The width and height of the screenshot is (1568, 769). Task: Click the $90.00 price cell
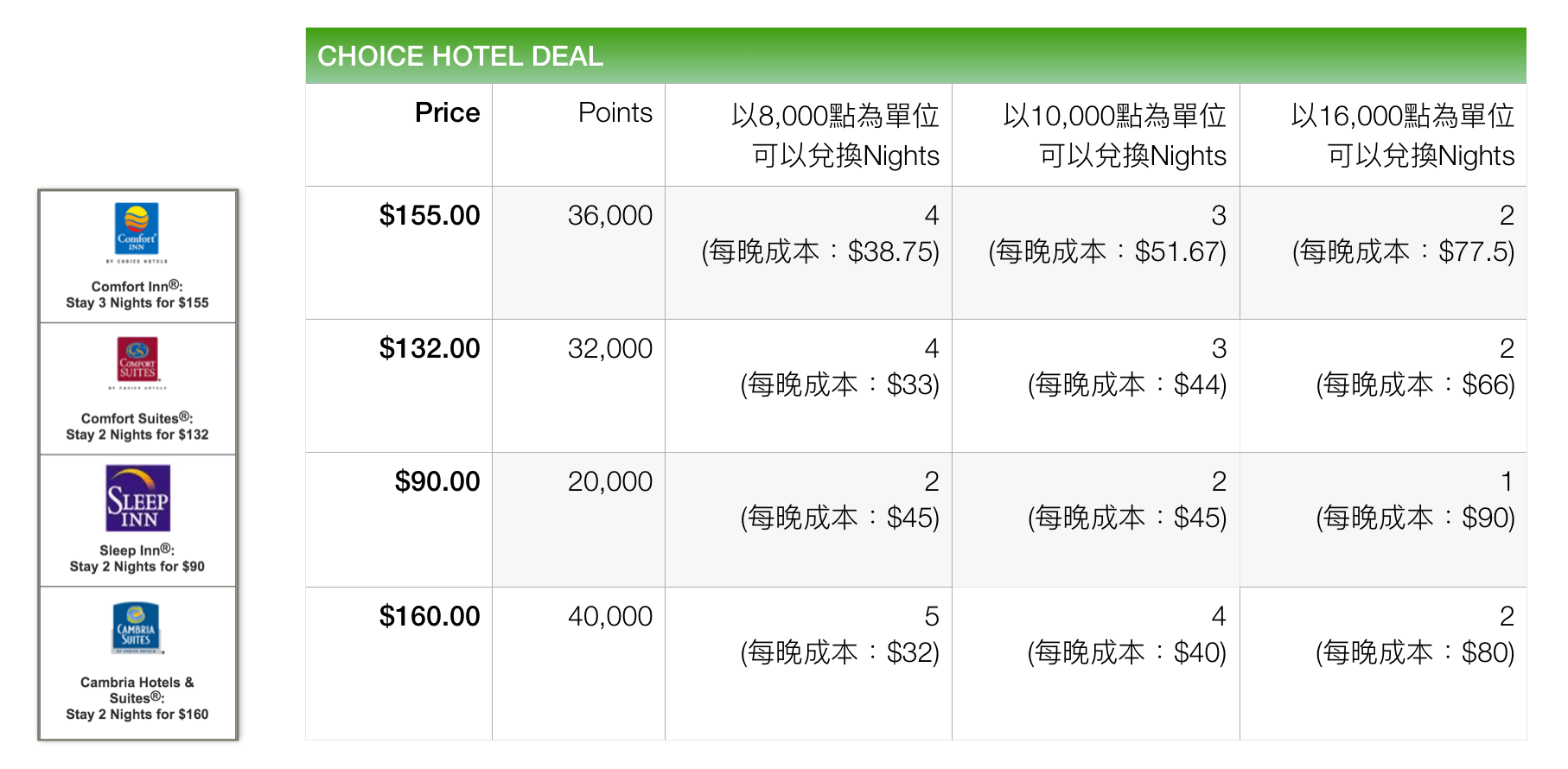[399, 519]
